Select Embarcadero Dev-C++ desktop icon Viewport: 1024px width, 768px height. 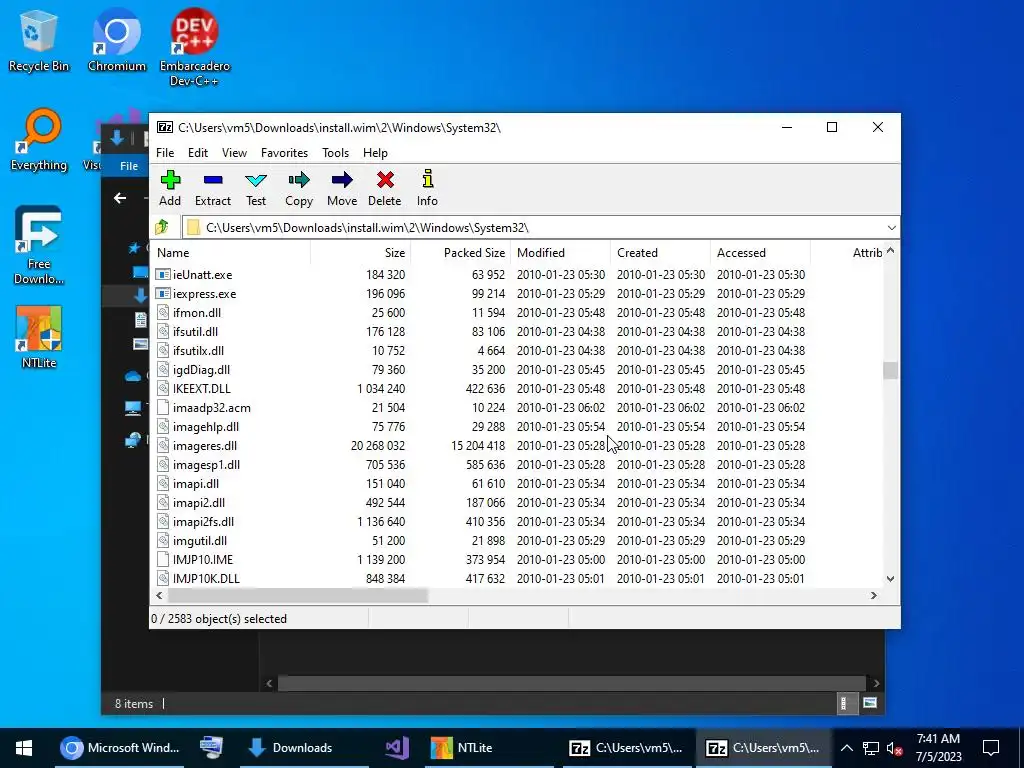click(x=195, y=47)
